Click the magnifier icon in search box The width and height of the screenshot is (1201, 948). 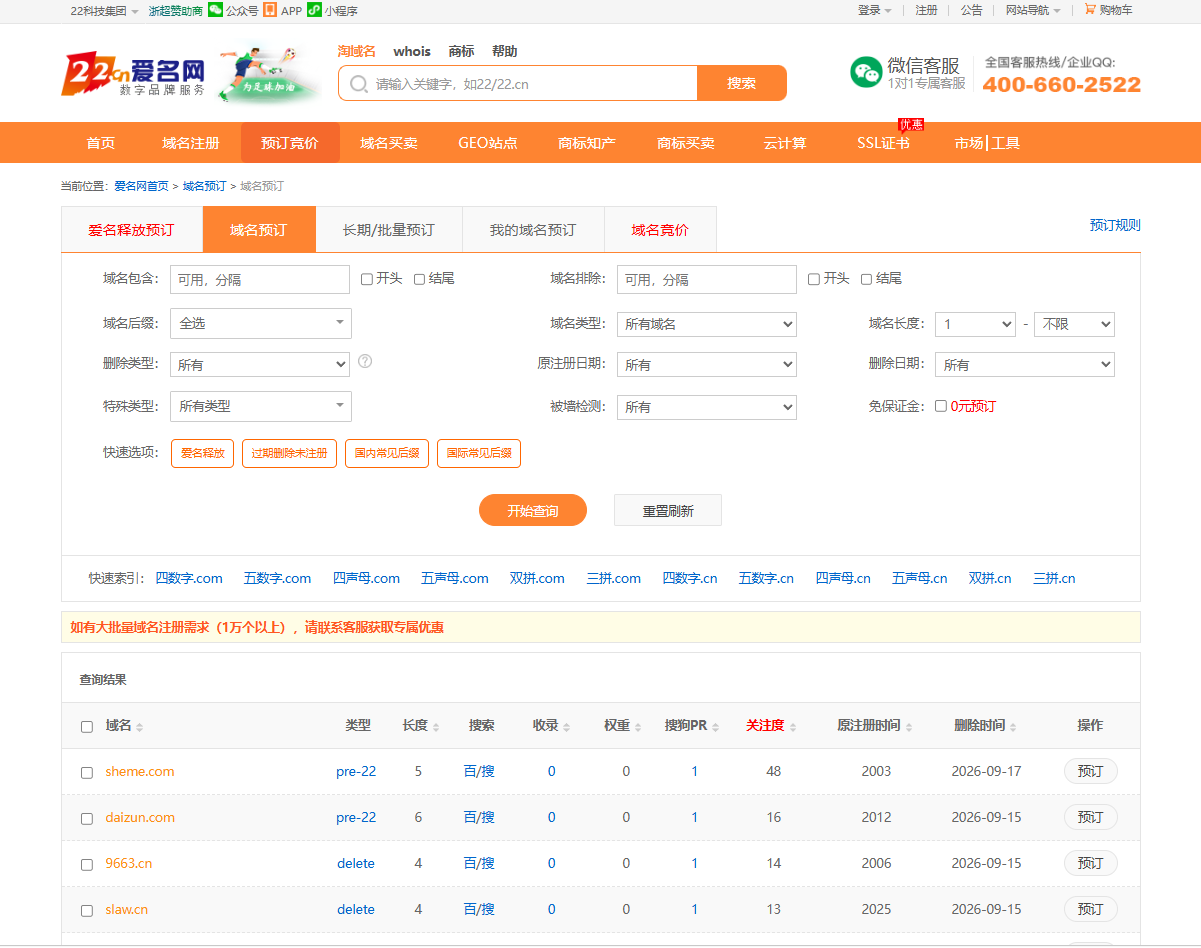pos(359,84)
